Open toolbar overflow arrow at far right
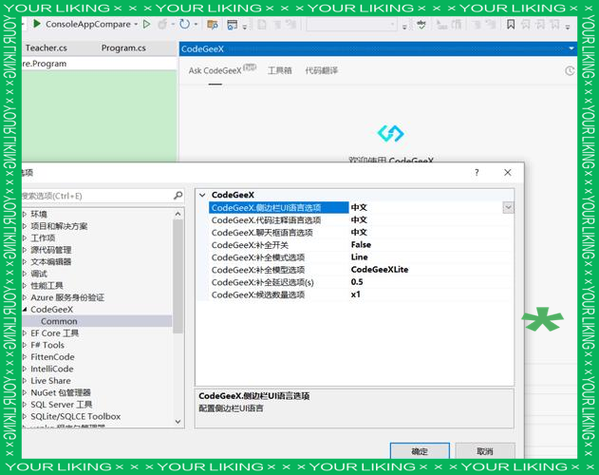This screenshot has height=475, width=599. [x=568, y=26]
